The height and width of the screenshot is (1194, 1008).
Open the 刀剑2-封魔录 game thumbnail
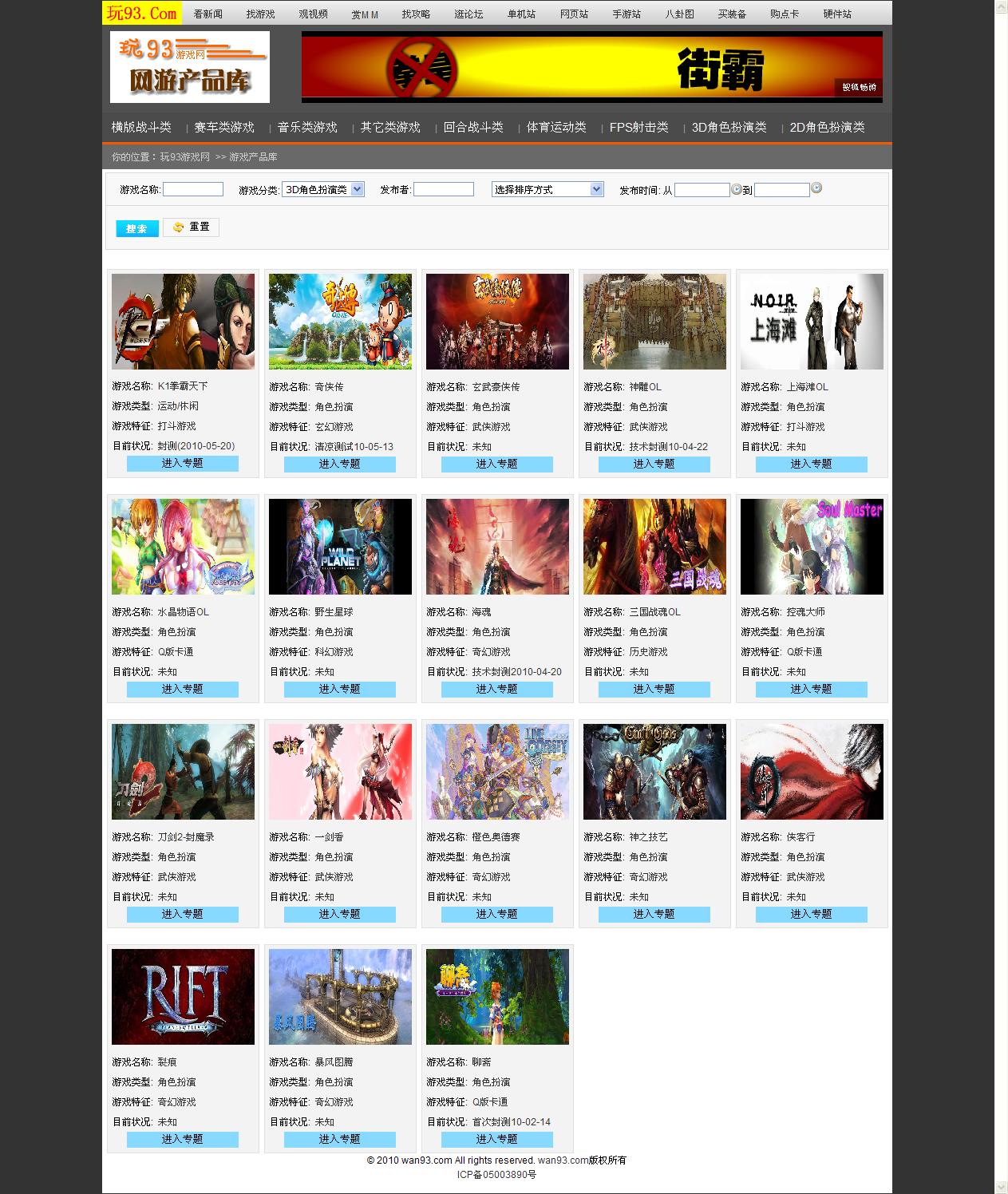(x=184, y=772)
